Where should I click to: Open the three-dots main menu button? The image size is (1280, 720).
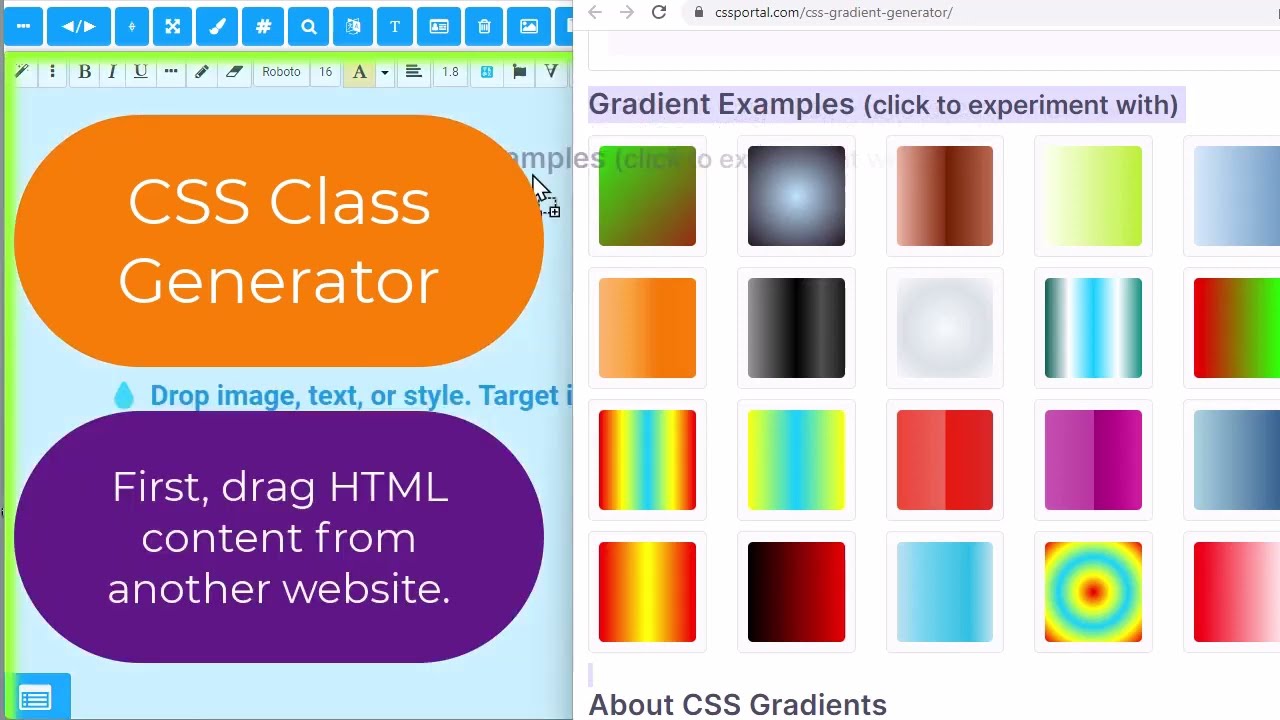pyautogui.click(x=24, y=27)
